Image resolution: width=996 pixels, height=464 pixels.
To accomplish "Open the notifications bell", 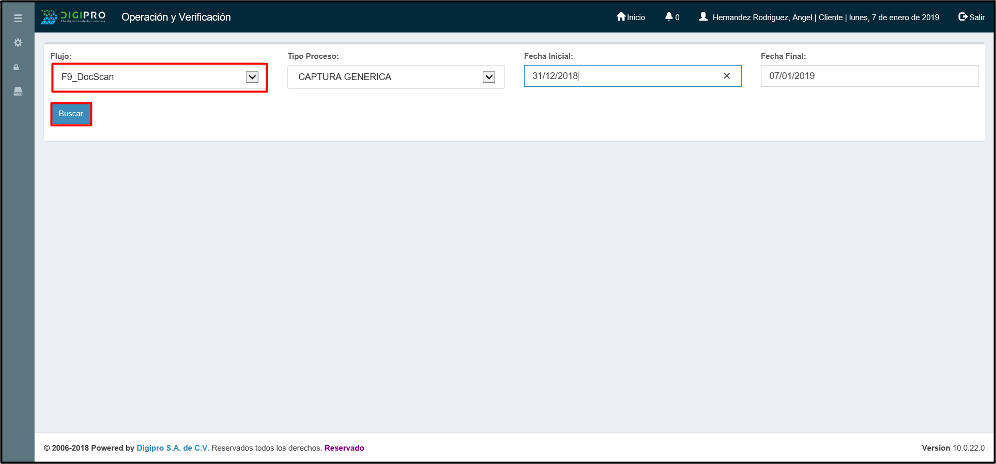I will pyautogui.click(x=670, y=17).
